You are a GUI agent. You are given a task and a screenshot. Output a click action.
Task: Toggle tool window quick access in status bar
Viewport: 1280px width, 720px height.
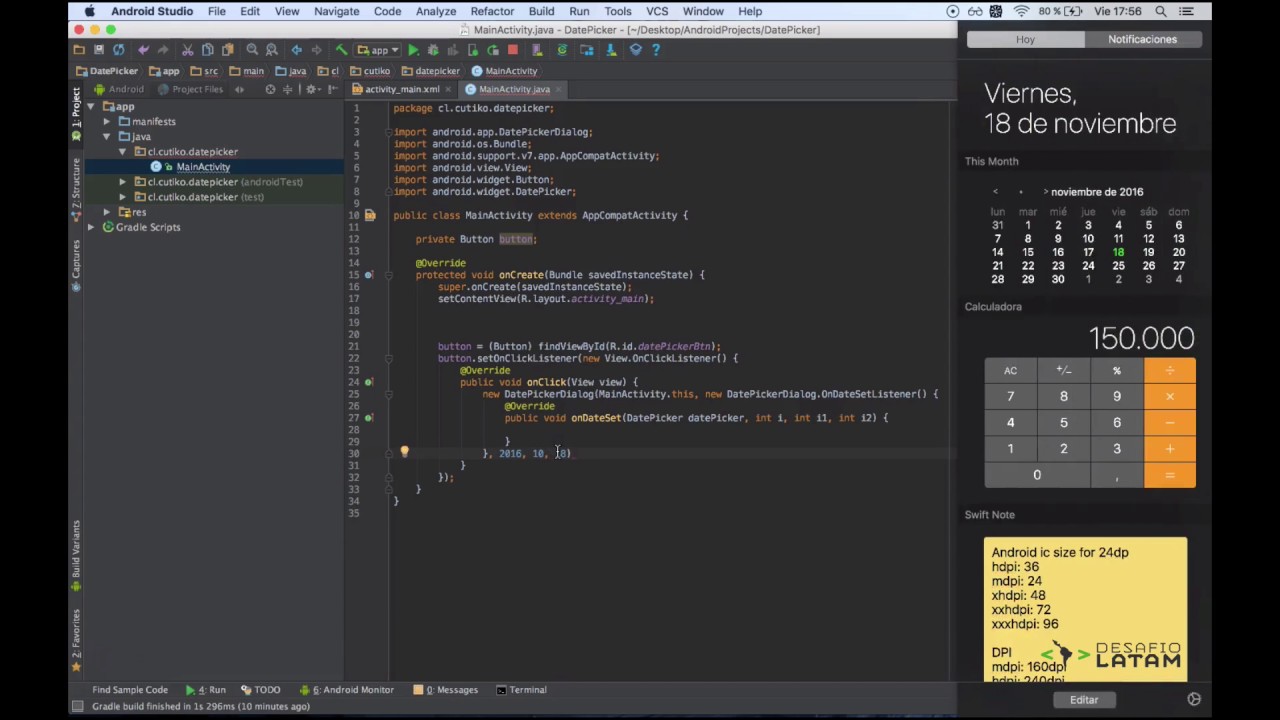(77, 706)
